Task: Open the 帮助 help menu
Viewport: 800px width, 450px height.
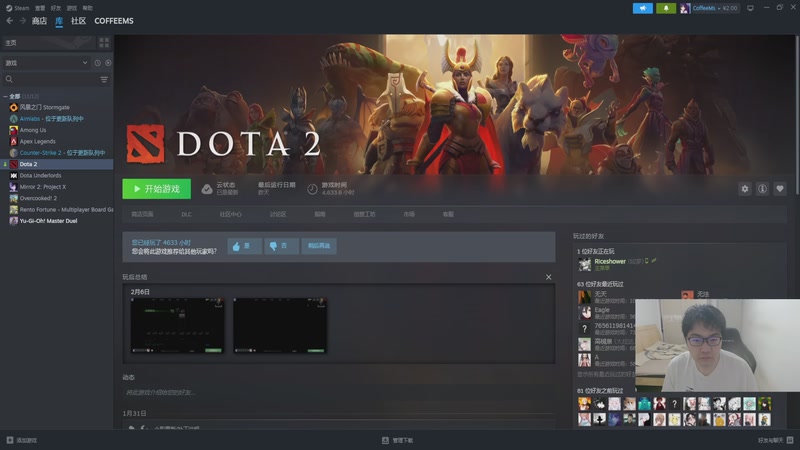Action: coord(88,8)
